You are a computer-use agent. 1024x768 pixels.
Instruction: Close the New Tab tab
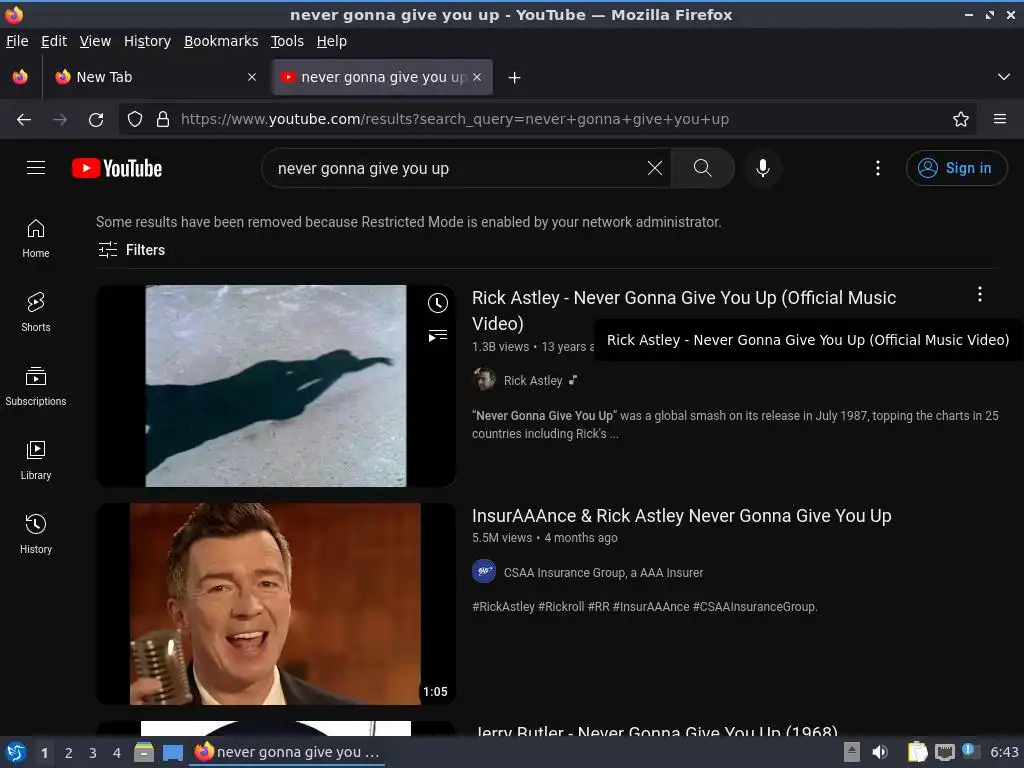(x=252, y=77)
